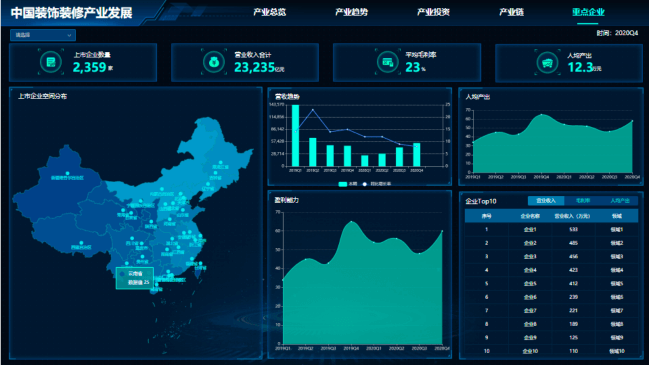
Task: Click the 平均毛利率 card icon
Action: coord(388,62)
